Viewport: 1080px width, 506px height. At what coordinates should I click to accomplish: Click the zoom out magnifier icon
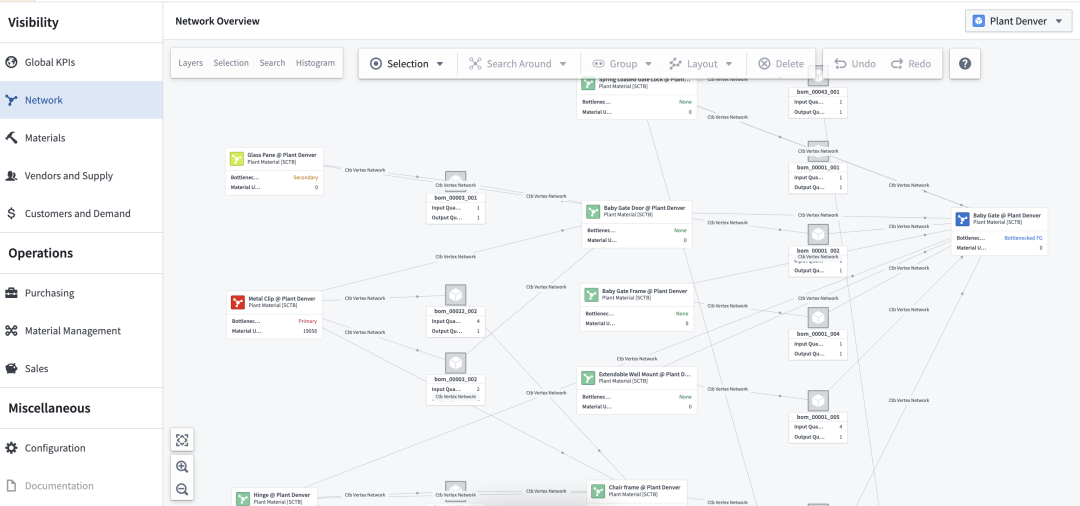coord(182,489)
